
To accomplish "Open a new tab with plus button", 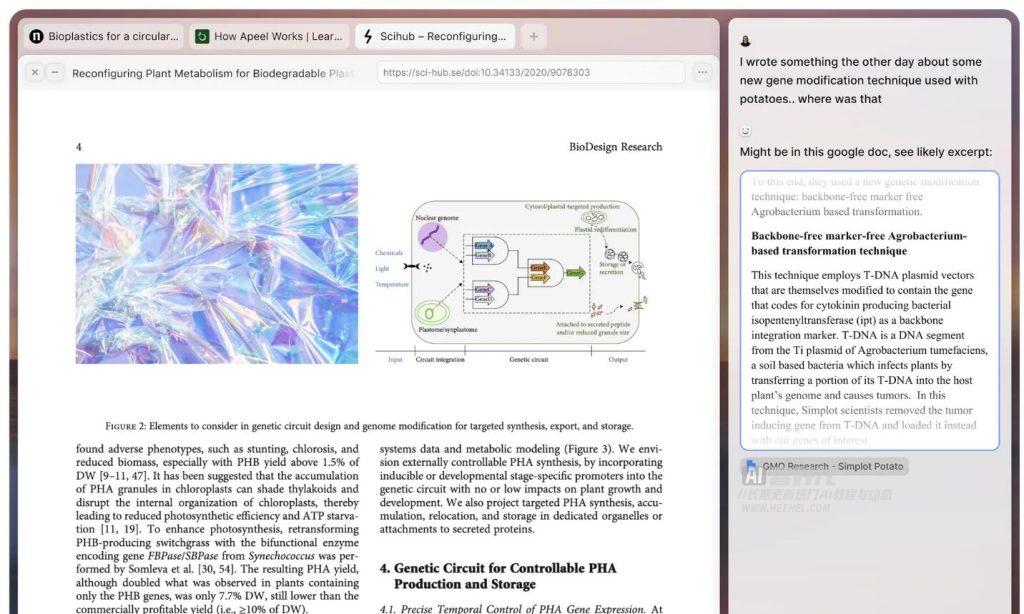I will pyautogui.click(x=534, y=37).
